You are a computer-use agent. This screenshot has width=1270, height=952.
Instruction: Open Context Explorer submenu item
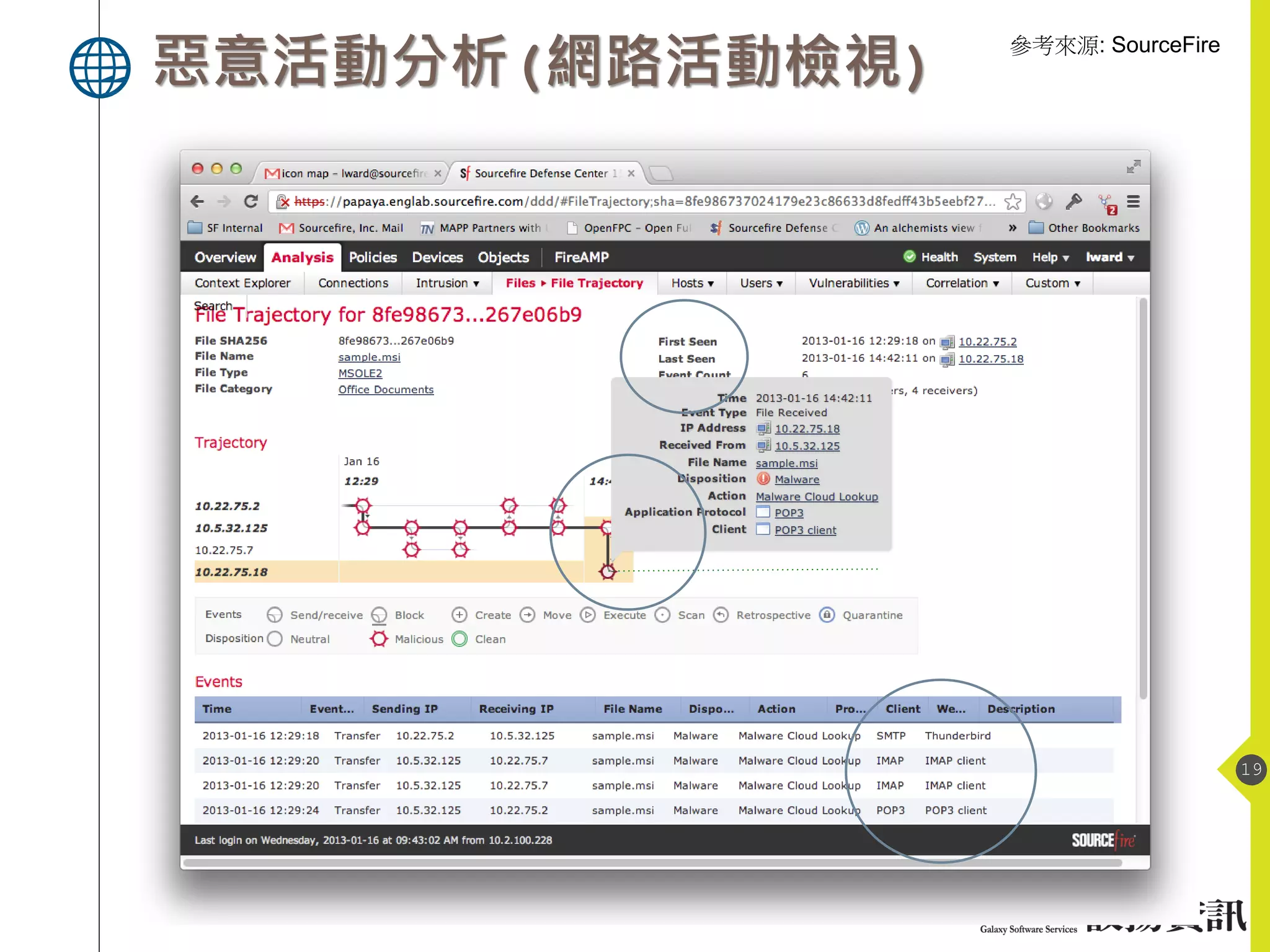pos(242,283)
